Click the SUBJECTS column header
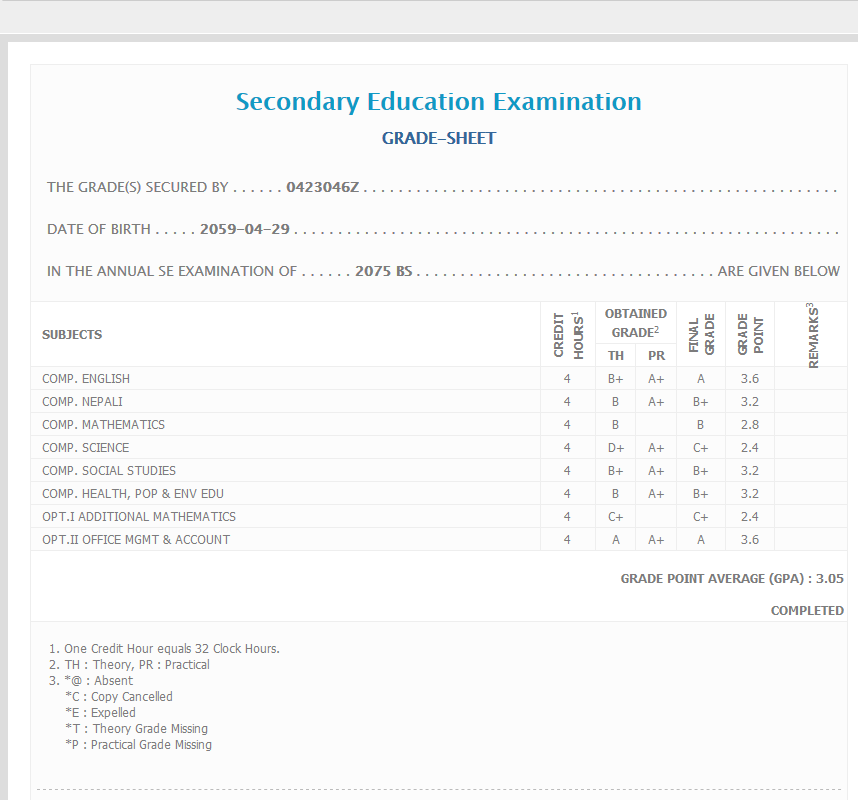This screenshot has width=858, height=800. click(72, 335)
